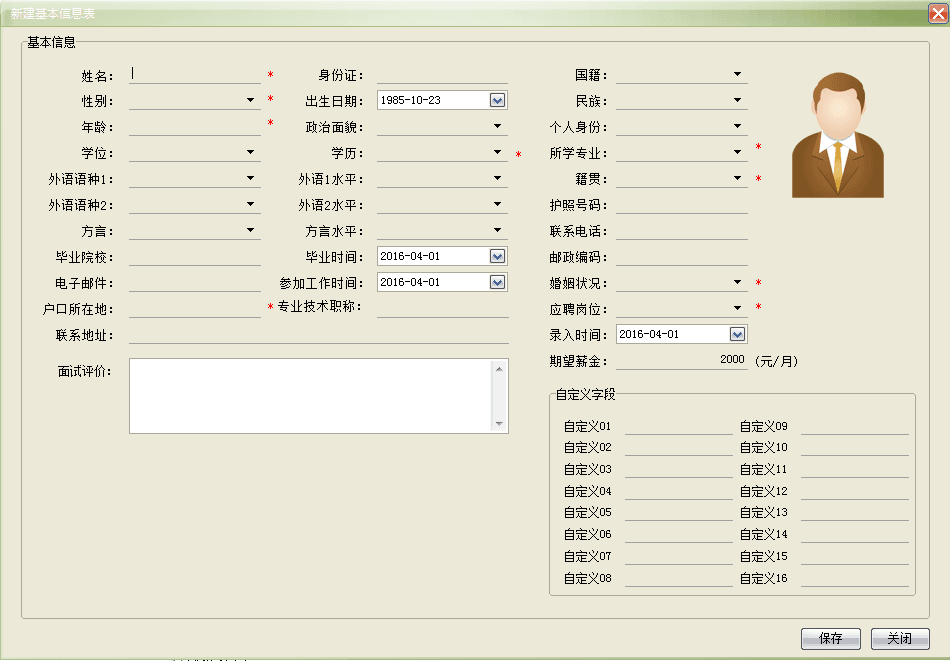This screenshot has width=950, height=661.
Task: Open the 学历 dropdown list
Action: coord(498,152)
